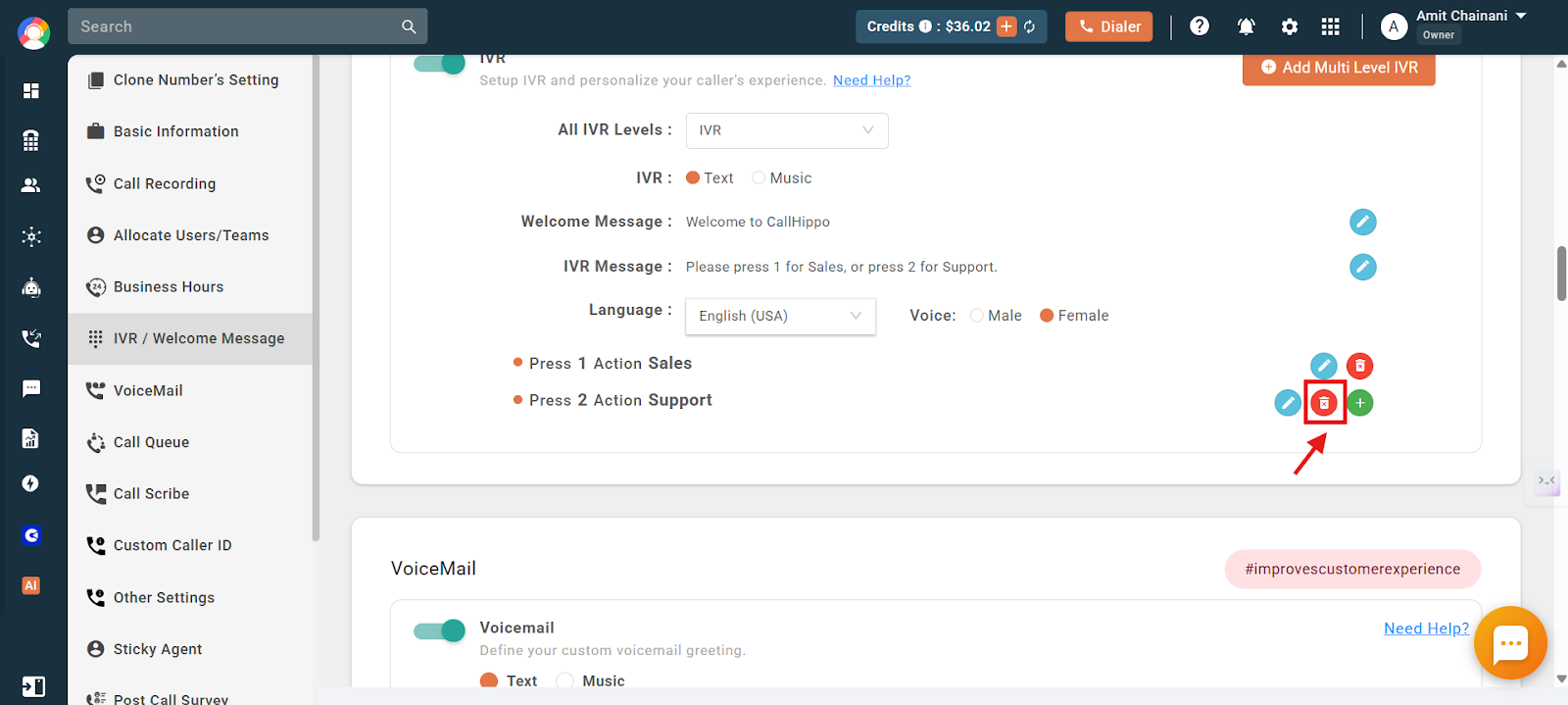Viewport: 1568px width, 705px height.
Task: Add credits with the orange plus icon
Action: tap(1006, 26)
